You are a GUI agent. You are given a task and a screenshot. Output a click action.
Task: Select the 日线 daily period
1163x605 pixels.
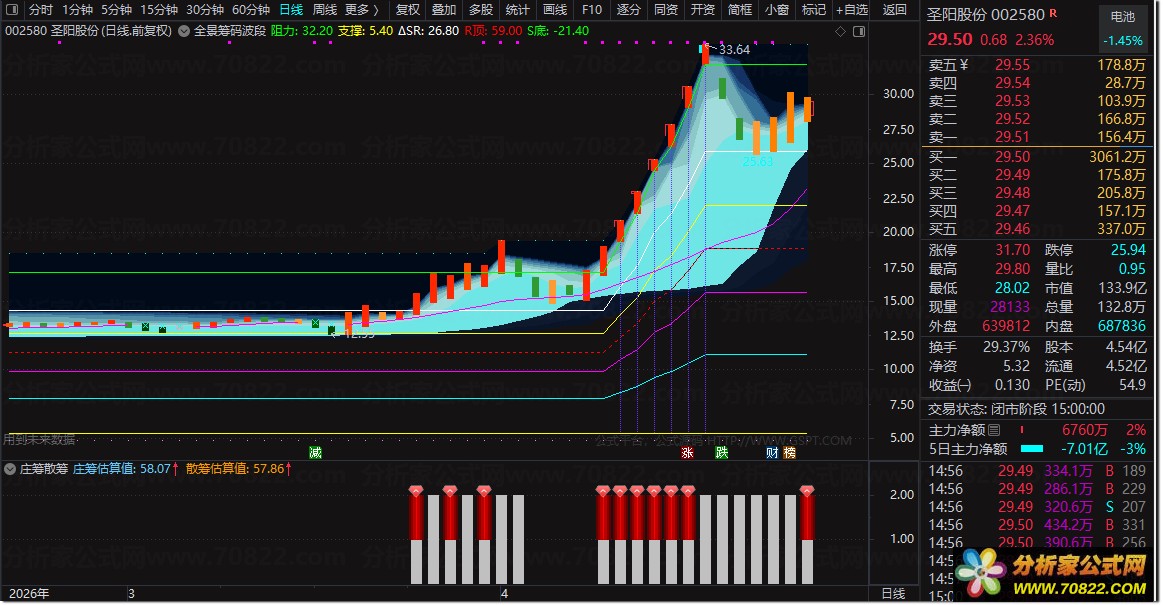coord(291,10)
